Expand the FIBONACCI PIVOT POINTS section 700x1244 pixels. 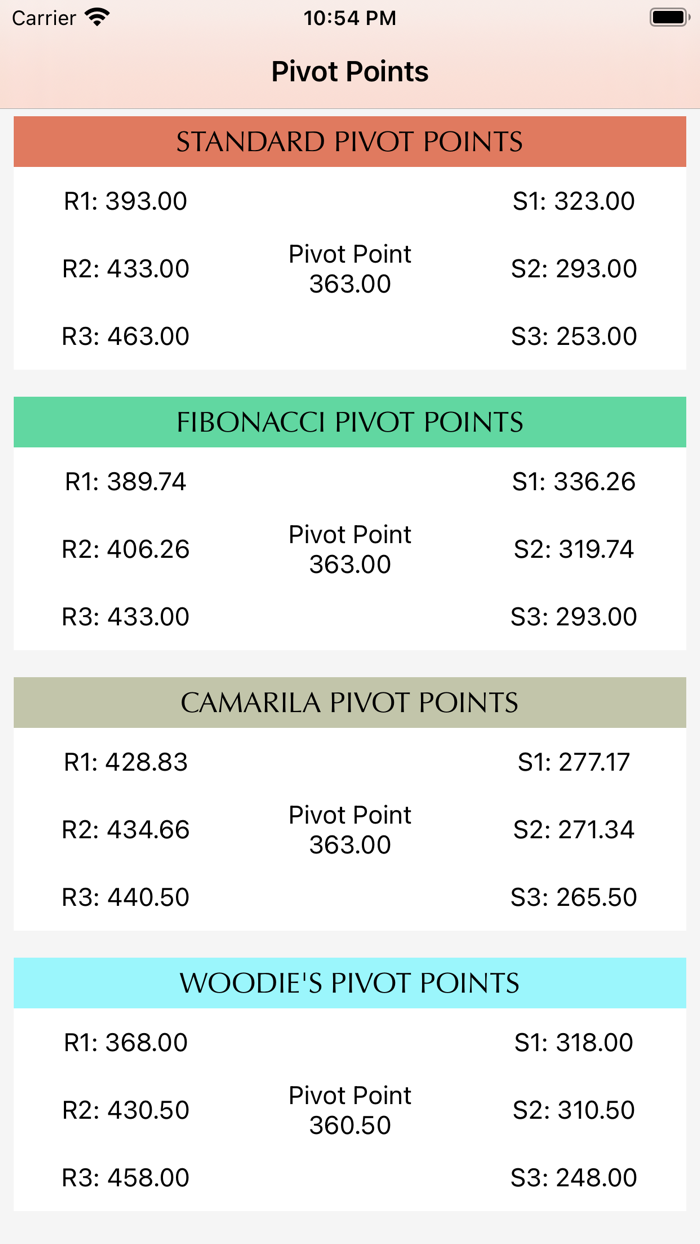tap(349, 422)
